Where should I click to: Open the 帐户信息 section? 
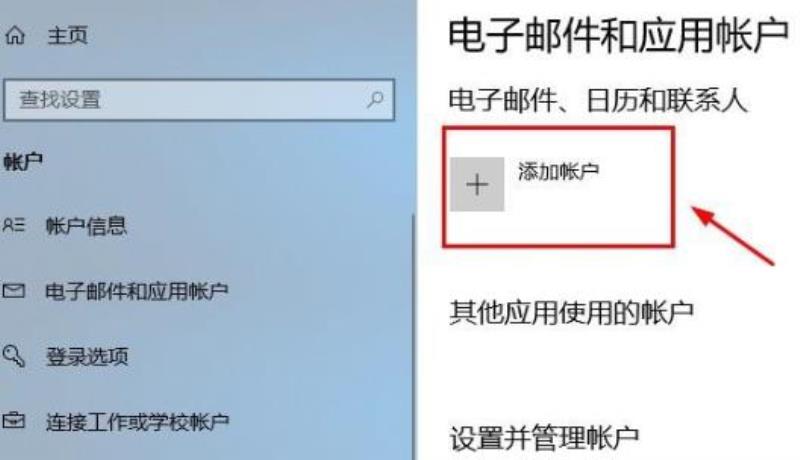(86, 226)
